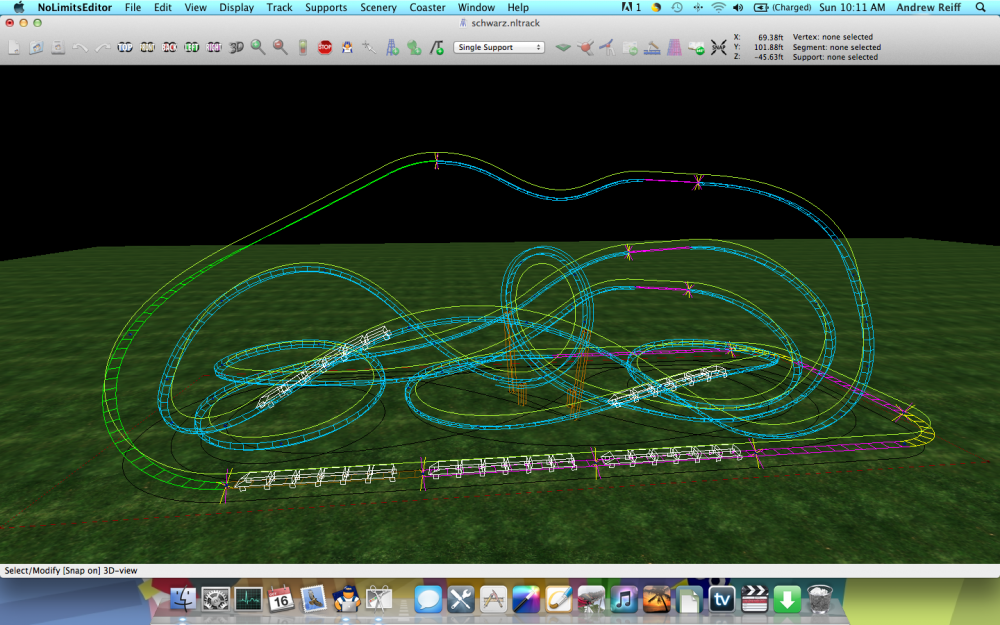Switch to the FRONT view
The image size is (1000, 625).
[x=147, y=47]
